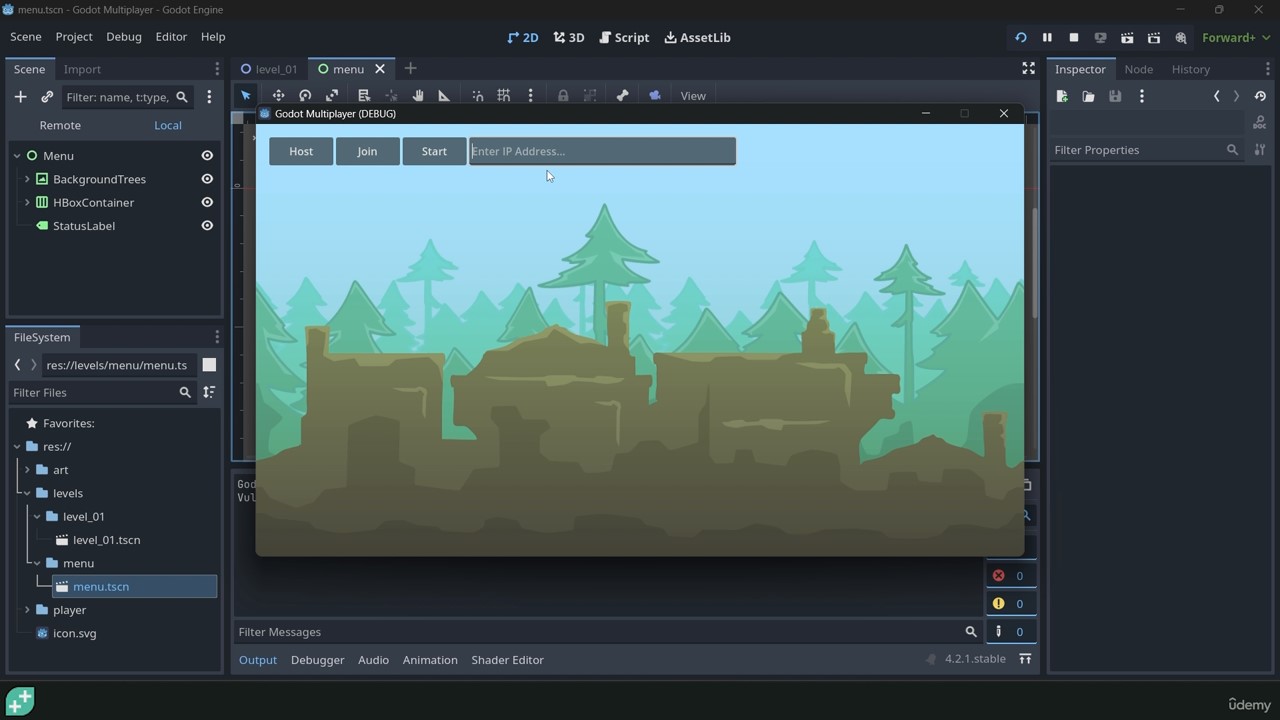The width and height of the screenshot is (1280, 720).
Task: Activate the Ruler Mode tool
Action: [x=444, y=96]
